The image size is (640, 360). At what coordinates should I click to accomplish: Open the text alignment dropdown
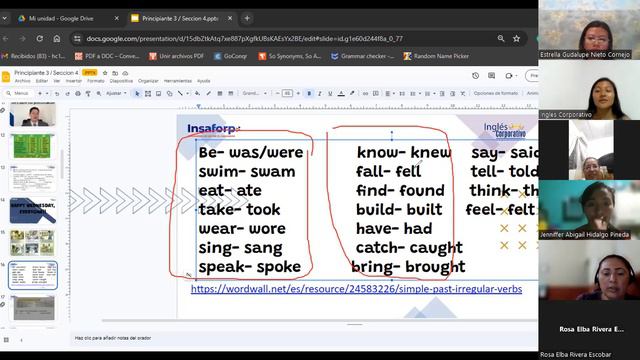[x=389, y=93]
